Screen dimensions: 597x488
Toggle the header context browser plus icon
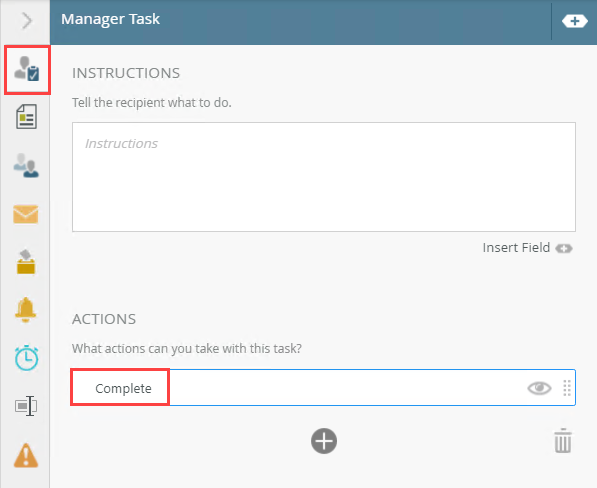[x=575, y=21]
